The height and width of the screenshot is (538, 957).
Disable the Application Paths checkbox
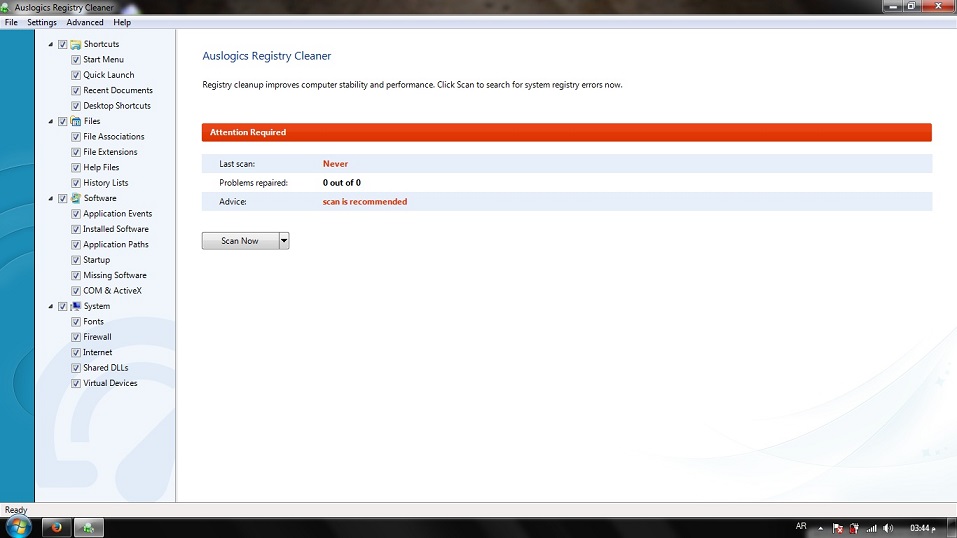point(76,244)
